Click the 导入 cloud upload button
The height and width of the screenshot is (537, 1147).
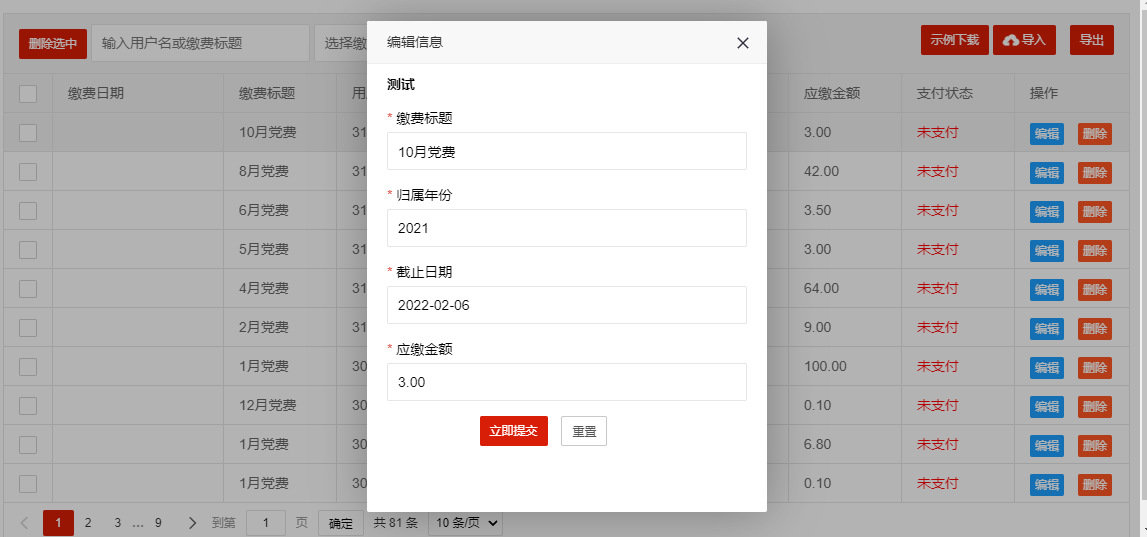tap(1024, 40)
